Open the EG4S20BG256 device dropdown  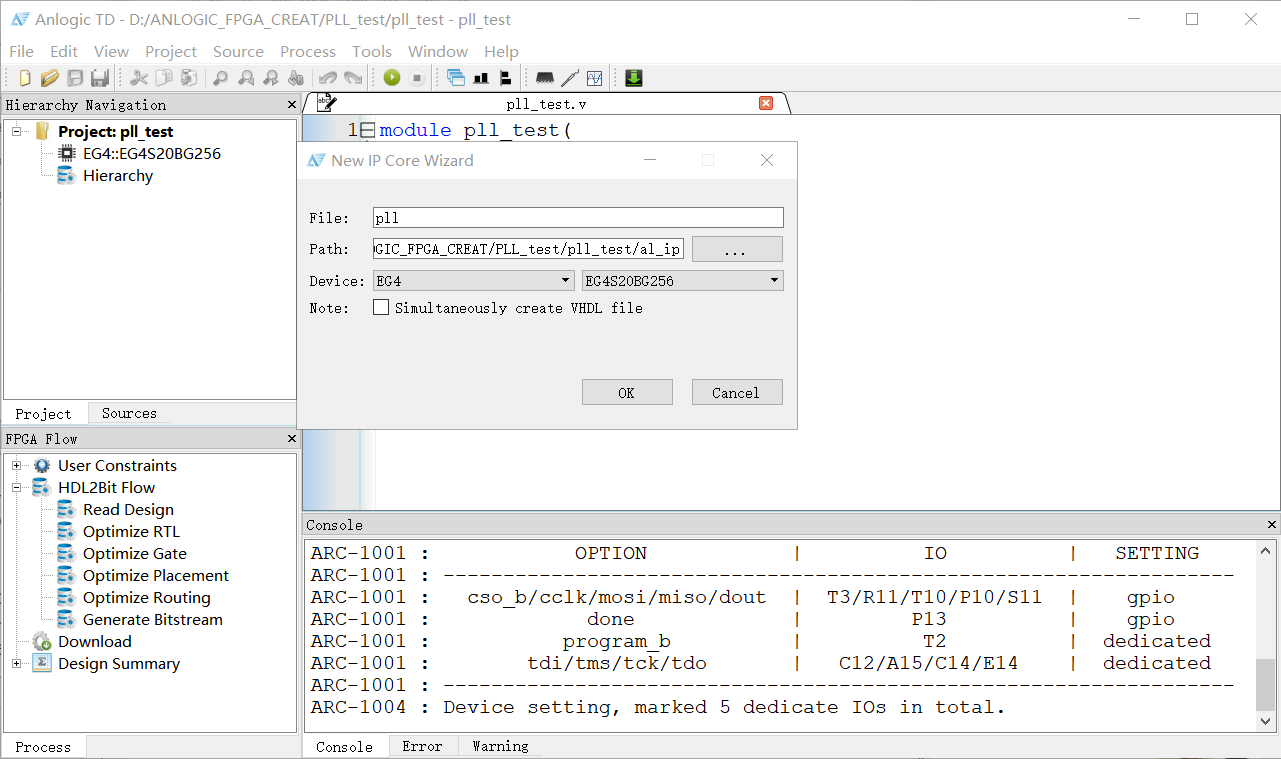[x=683, y=281]
